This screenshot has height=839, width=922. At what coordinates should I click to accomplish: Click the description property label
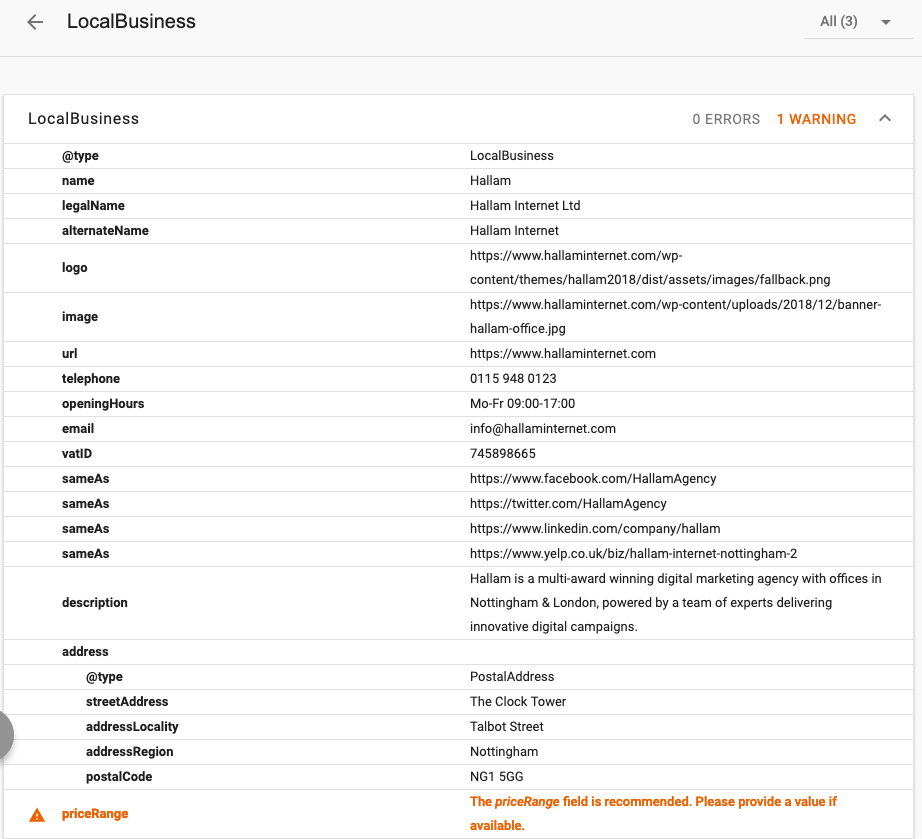95,603
